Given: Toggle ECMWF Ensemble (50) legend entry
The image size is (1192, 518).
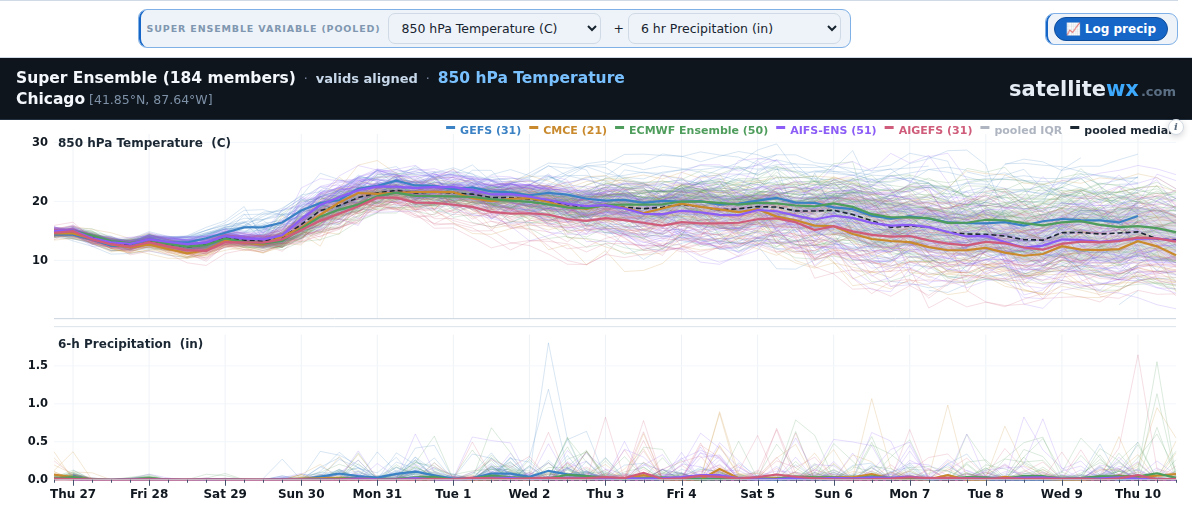Looking at the screenshot, I should 692,130.
